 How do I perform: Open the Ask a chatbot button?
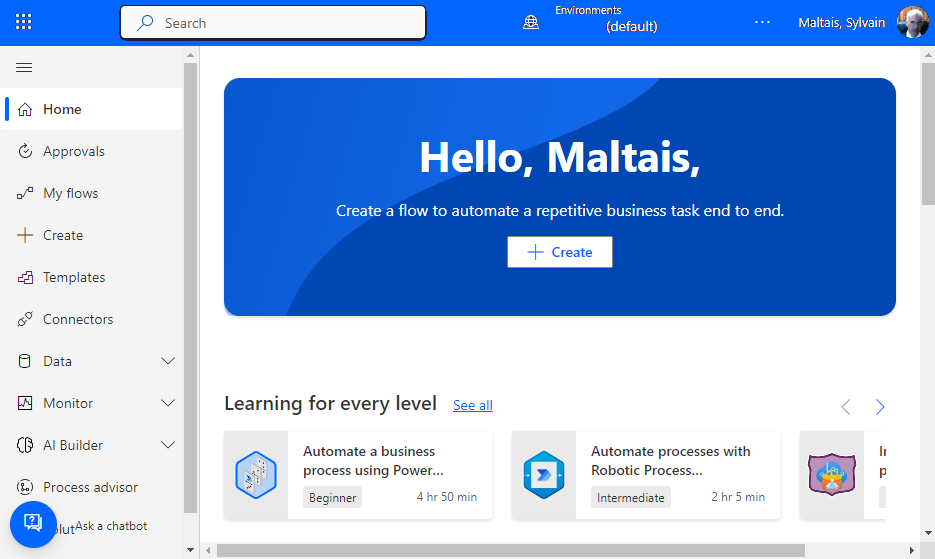(33, 523)
